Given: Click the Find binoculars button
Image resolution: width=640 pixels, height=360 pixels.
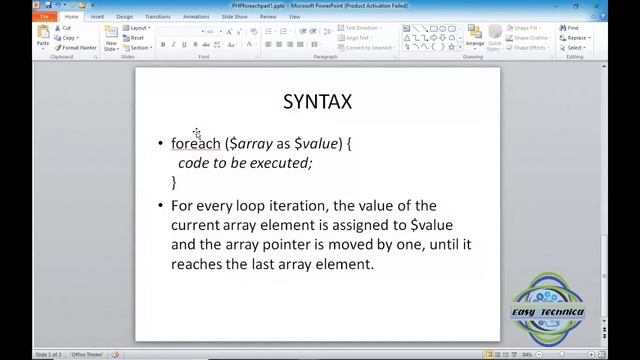Looking at the screenshot, I should click(569, 28).
